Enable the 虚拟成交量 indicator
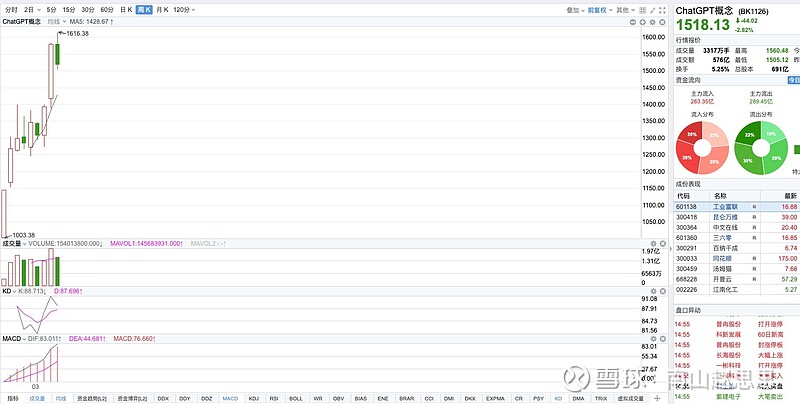This screenshot has width=800, height=404. pos(631,398)
